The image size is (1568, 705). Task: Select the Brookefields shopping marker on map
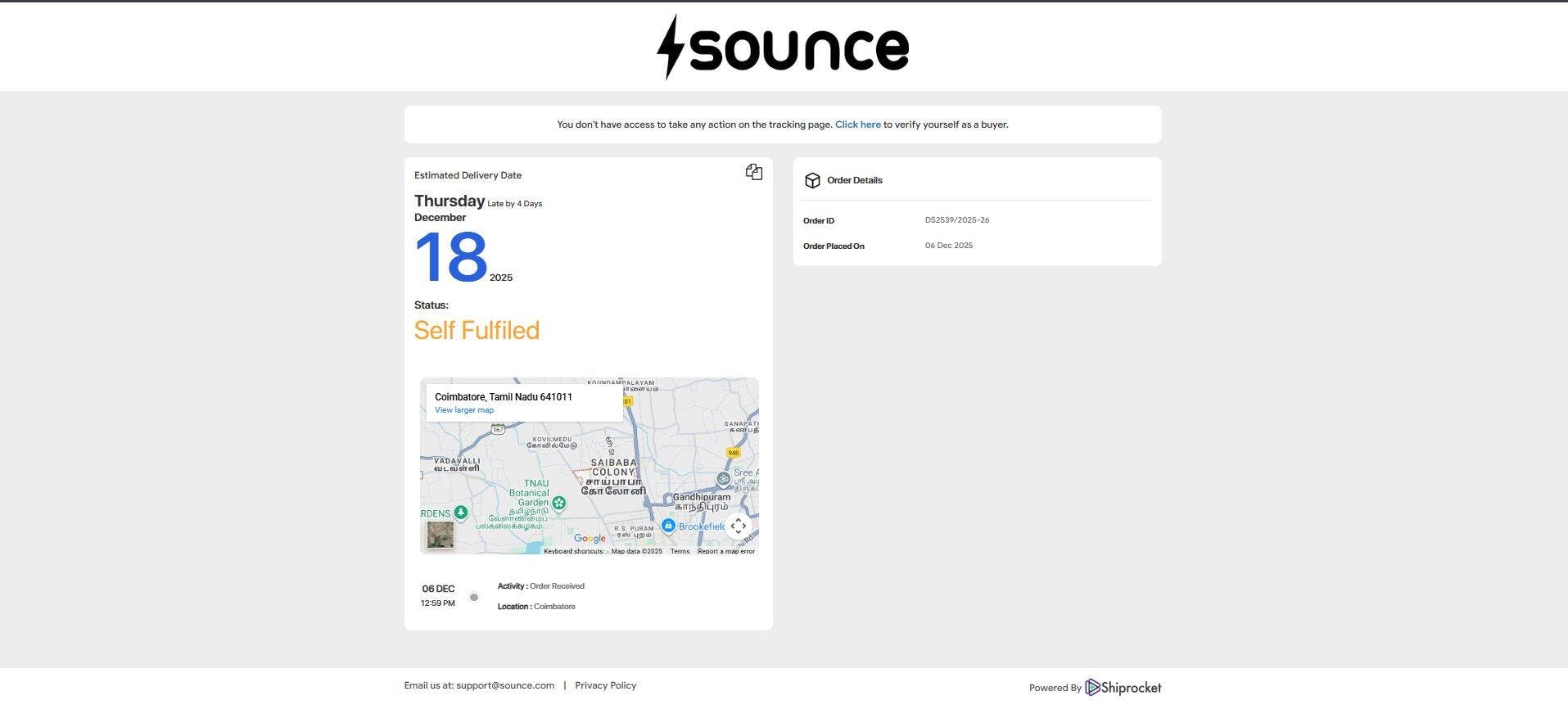coord(668,526)
